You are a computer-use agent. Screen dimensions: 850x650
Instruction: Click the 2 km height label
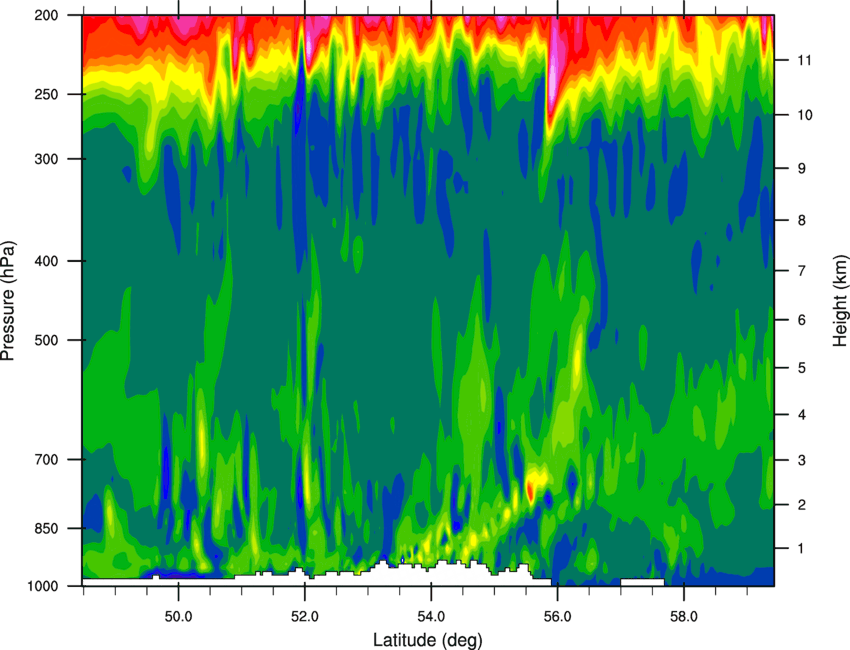pyautogui.click(x=802, y=505)
